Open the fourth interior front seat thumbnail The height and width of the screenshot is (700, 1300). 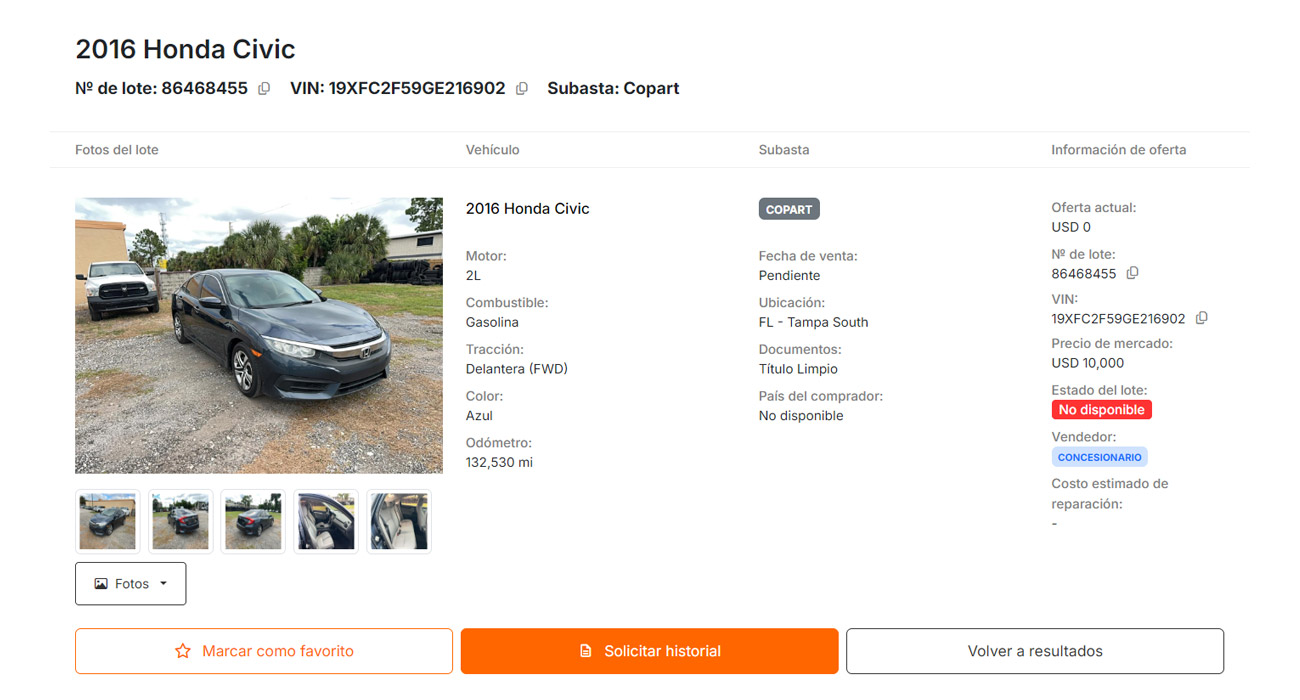pyautogui.click(x=326, y=521)
